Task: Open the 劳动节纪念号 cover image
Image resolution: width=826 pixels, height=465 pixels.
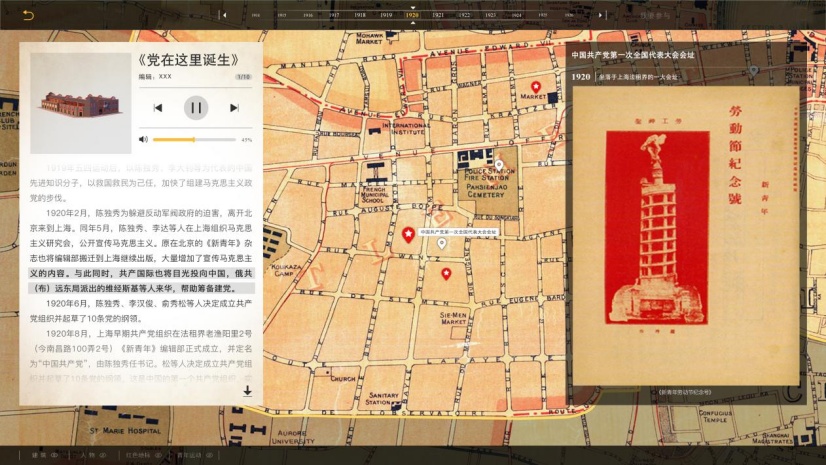Action: click(685, 235)
